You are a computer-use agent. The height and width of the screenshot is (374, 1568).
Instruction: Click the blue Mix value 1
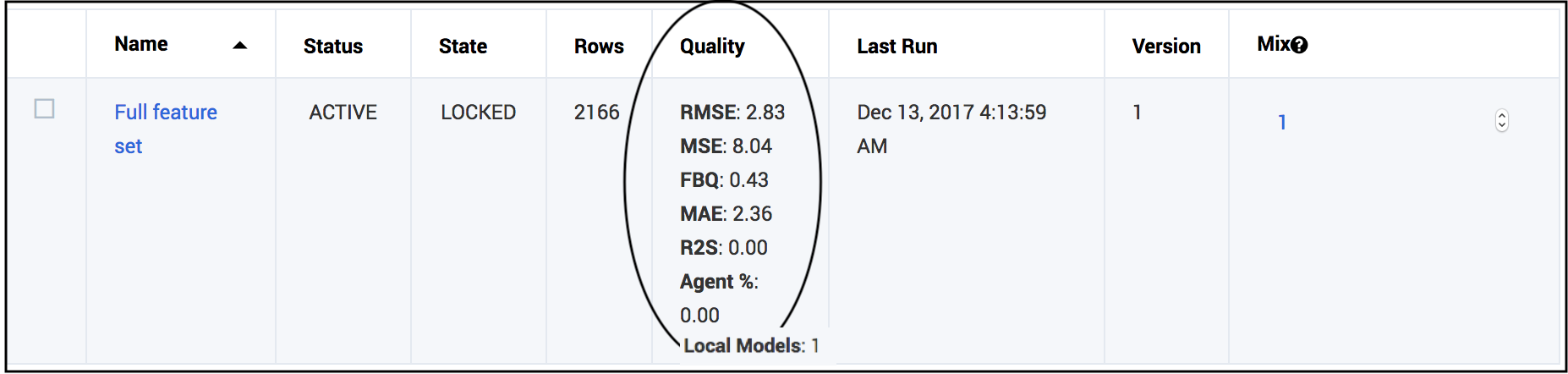click(1282, 123)
